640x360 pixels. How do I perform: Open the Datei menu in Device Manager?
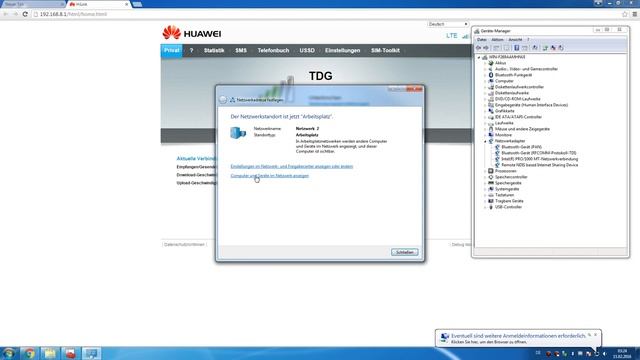(x=482, y=40)
